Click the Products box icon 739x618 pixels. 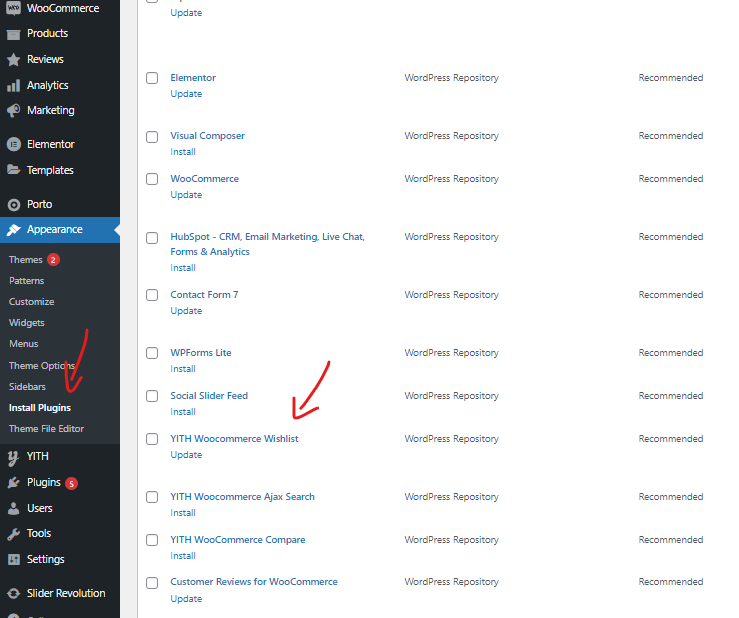click(x=14, y=34)
